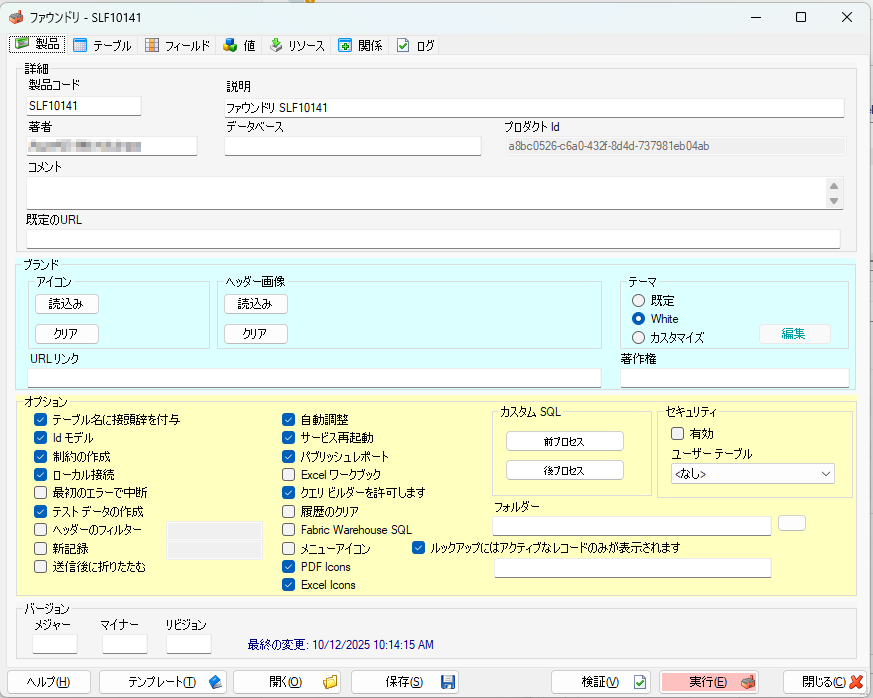873x698 pixels.
Task: Click the ヘルプ button
Action: [x=49, y=682]
